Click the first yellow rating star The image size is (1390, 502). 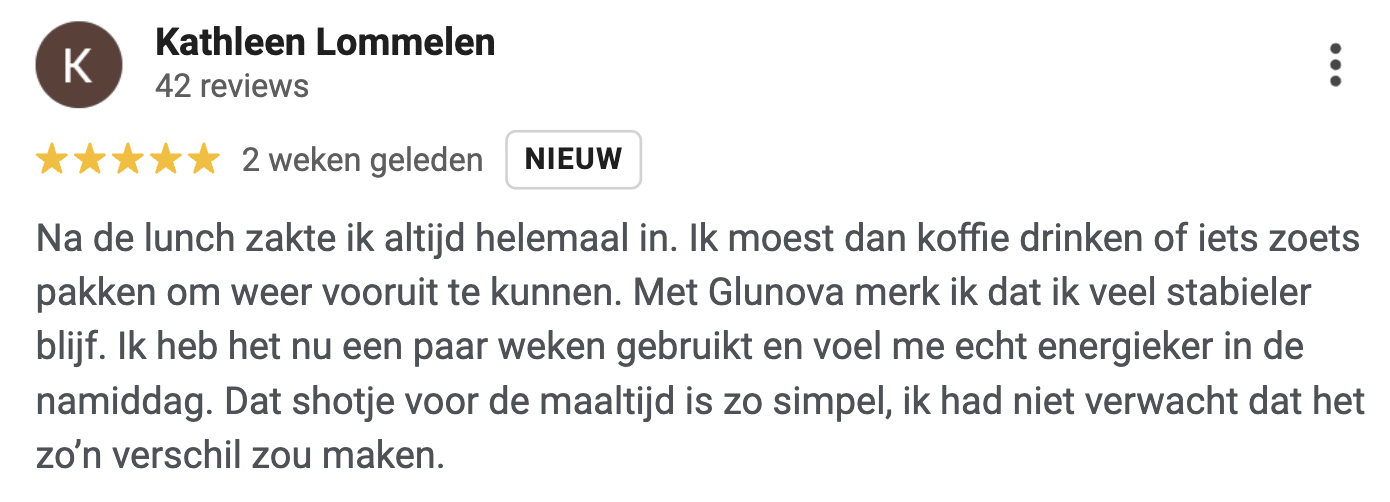50,160
